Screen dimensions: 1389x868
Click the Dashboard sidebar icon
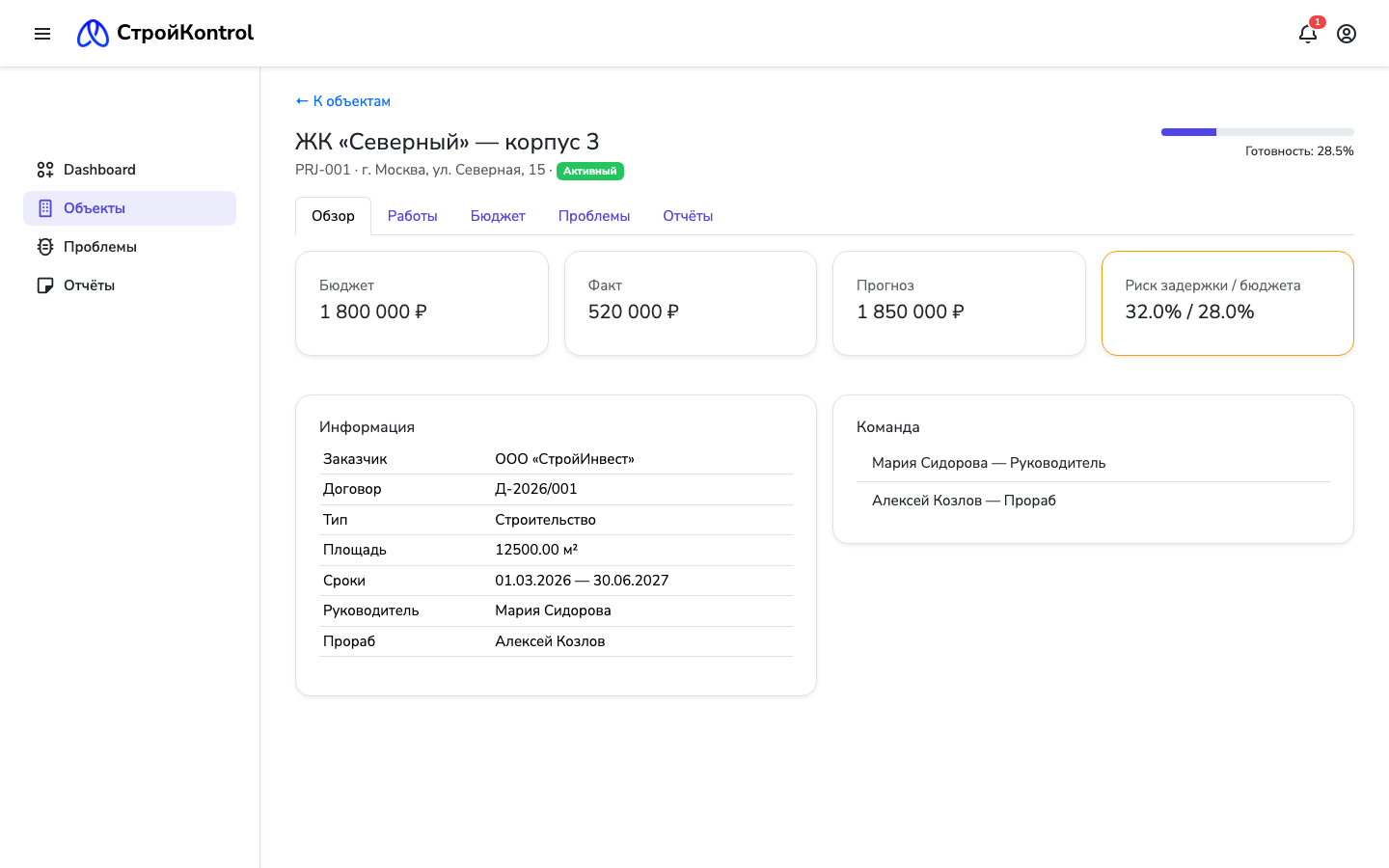click(x=45, y=170)
